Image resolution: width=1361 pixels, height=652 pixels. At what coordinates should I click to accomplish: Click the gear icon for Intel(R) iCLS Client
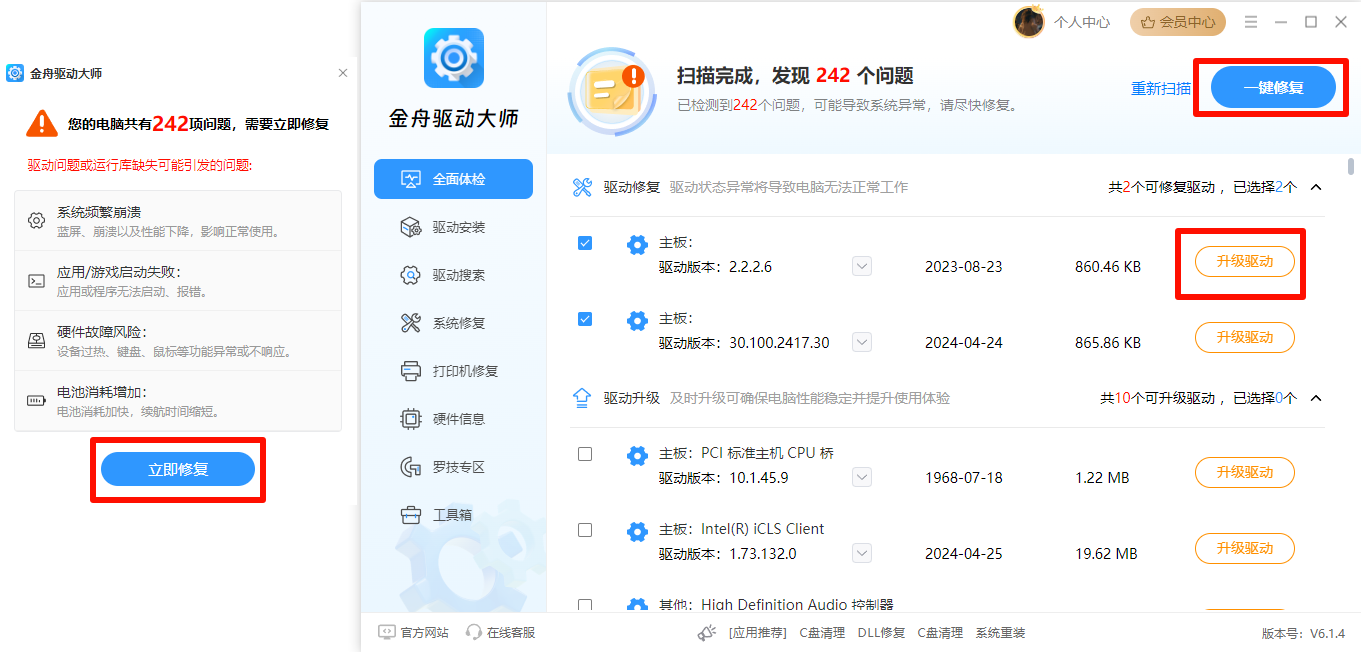tap(637, 531)
